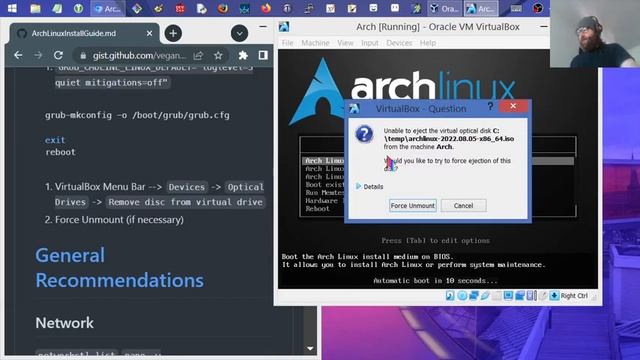Click Force Unmount in the dialog

coord(413,206)
